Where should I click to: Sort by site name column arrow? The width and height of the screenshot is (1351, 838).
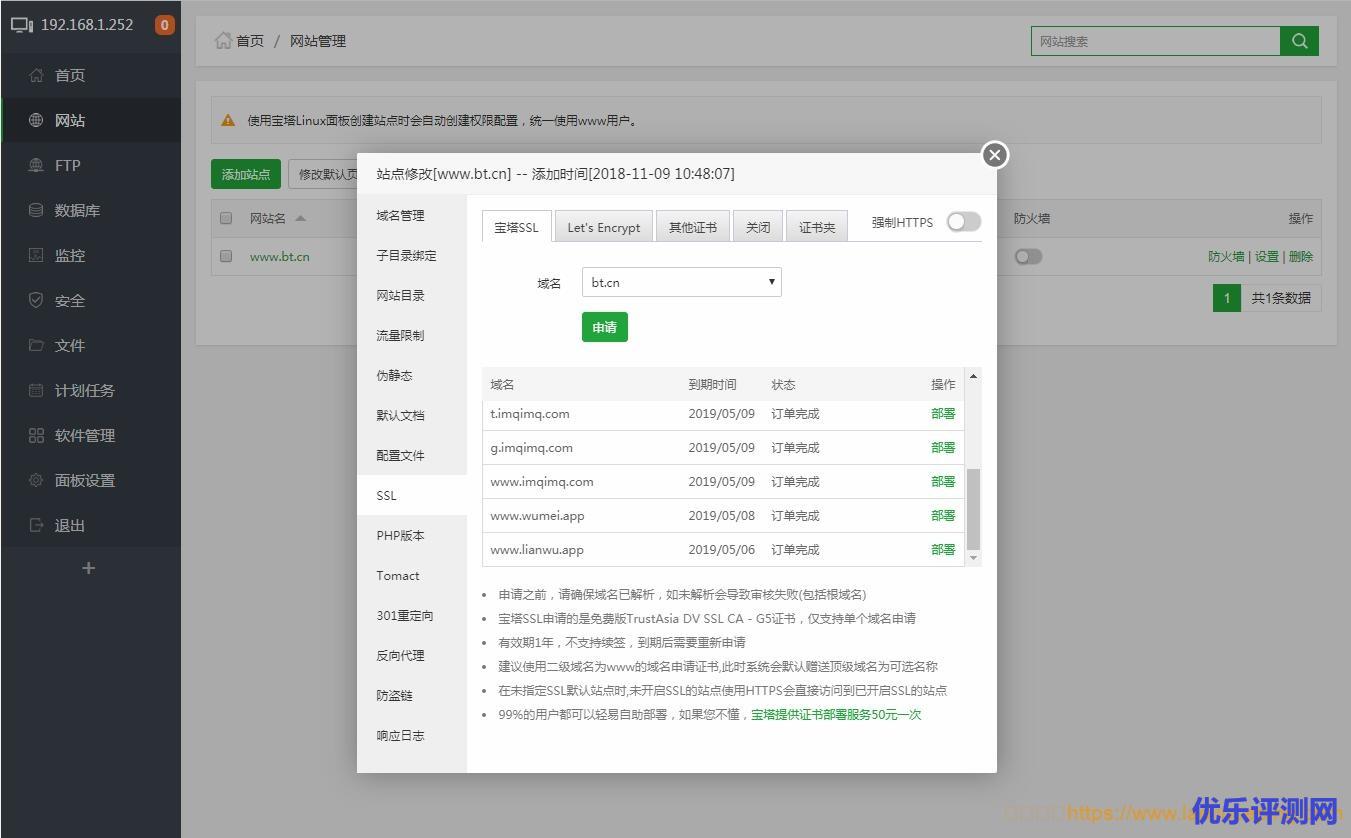click(301, 218)
